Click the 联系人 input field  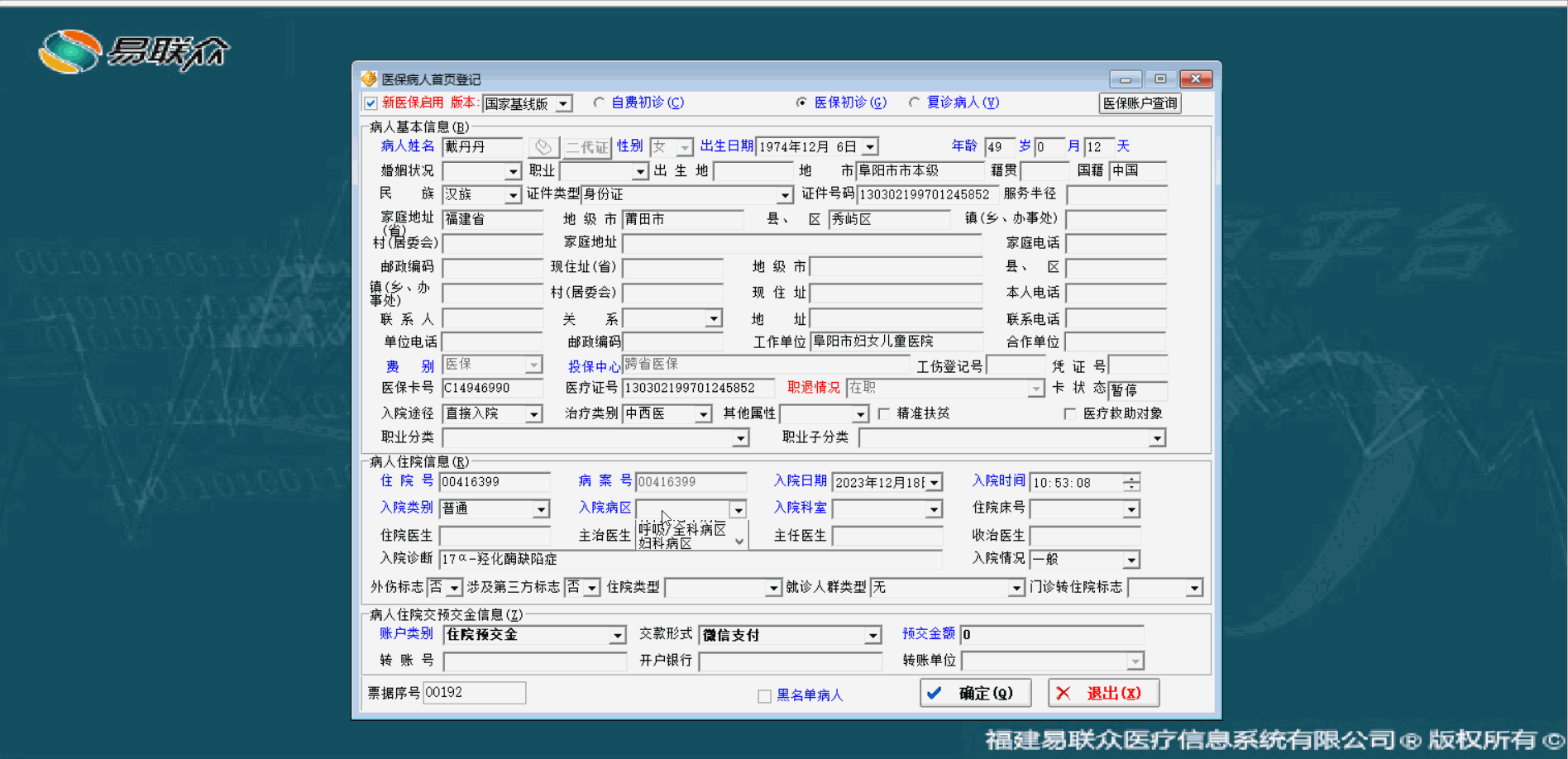tap(493, 318)
